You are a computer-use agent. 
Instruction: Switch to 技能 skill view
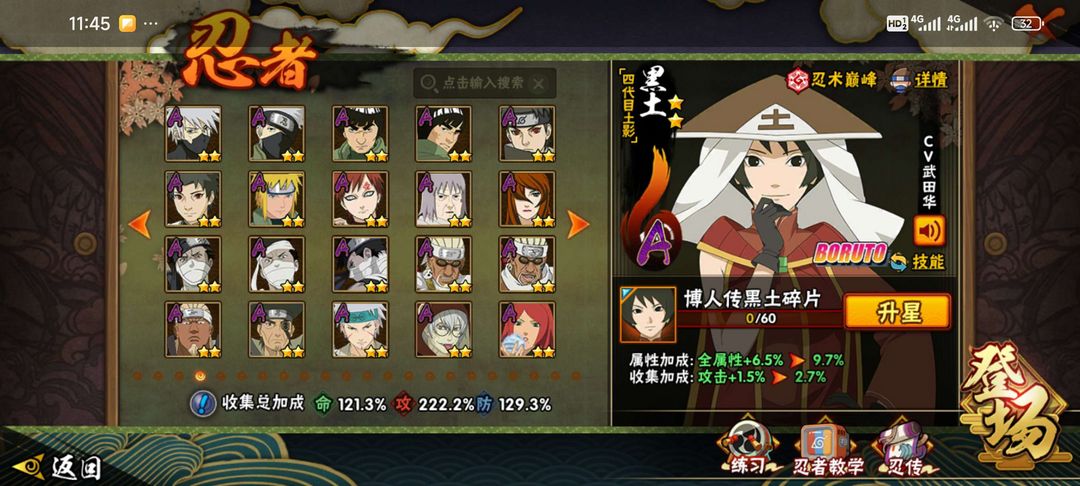(917, 262)
